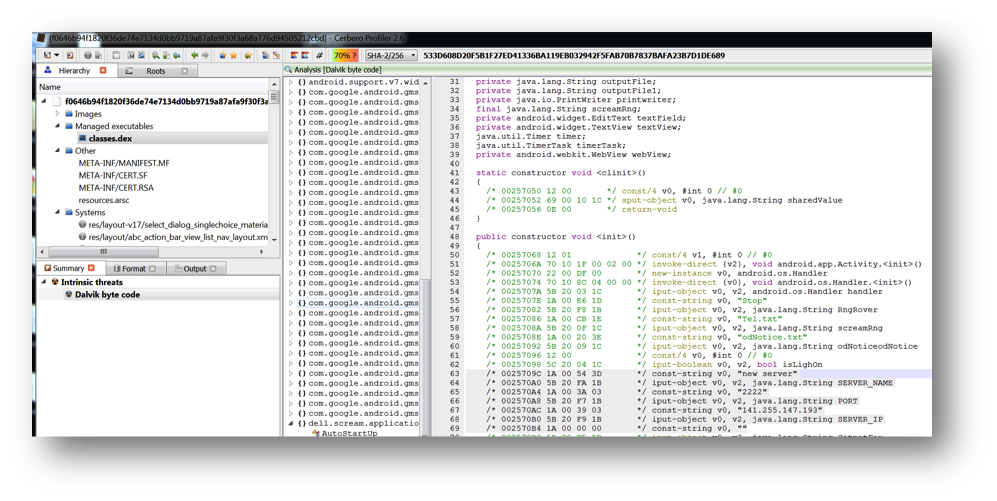This screenshot has width=997, height=501.
Task: Click the empty window layout toolbar icon
Action: tap(116, 55)
